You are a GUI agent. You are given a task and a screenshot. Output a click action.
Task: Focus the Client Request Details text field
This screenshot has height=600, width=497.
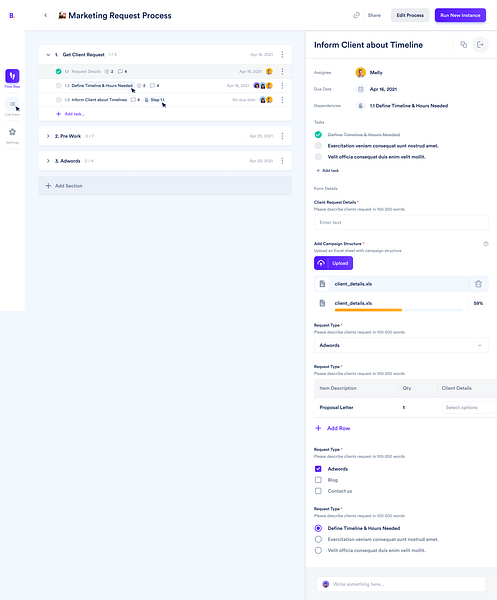(x=401, y=222)
